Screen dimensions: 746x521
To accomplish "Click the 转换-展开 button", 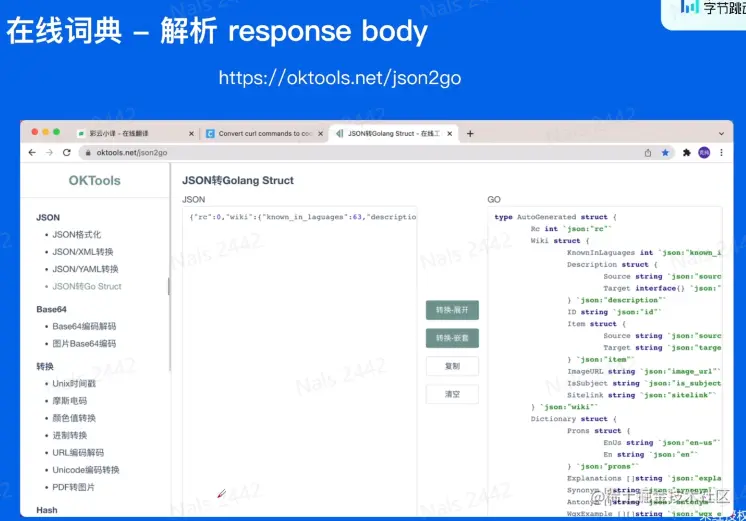I will pos(452,310).
